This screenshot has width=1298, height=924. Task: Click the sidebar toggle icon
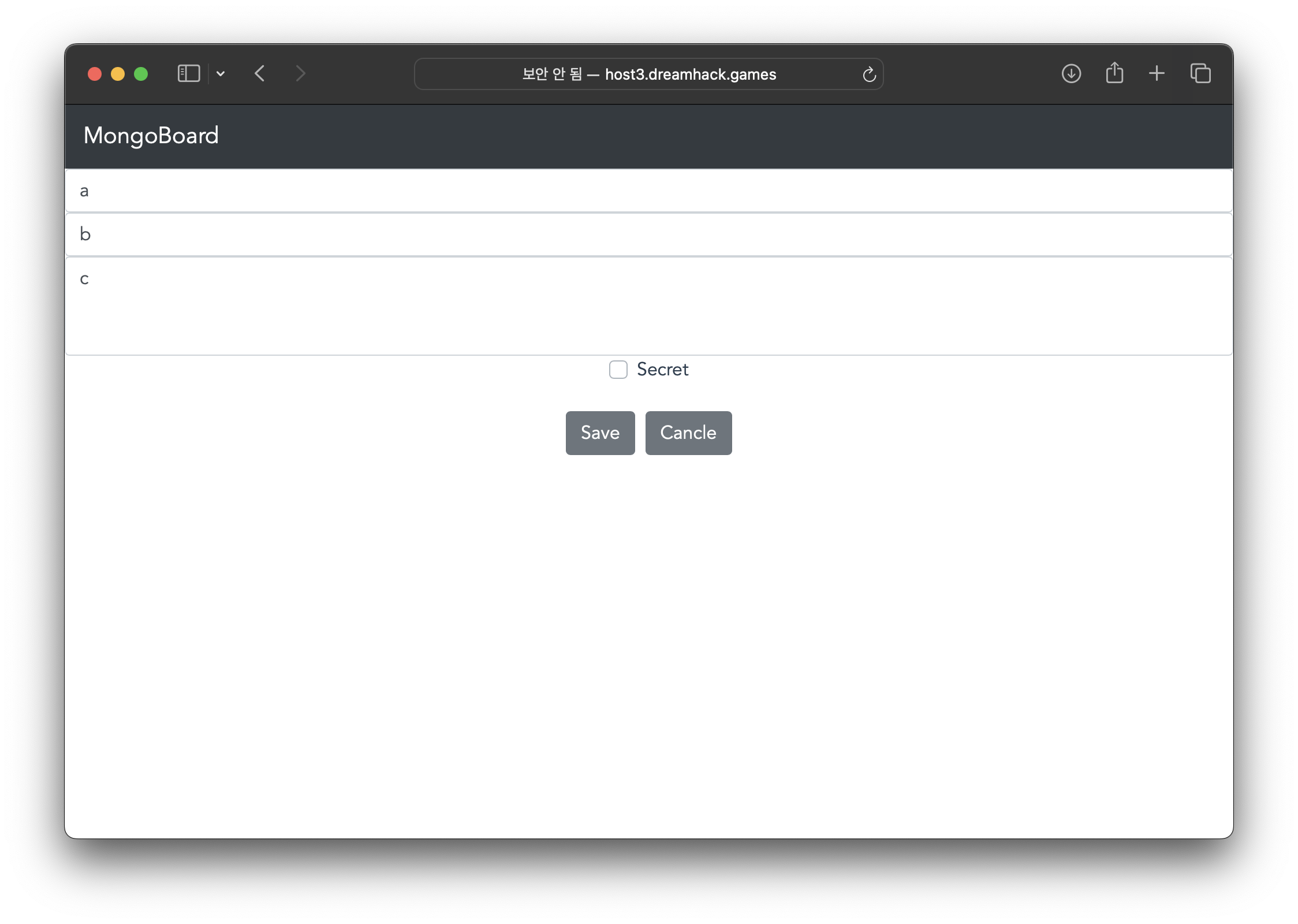click(188, 74)
